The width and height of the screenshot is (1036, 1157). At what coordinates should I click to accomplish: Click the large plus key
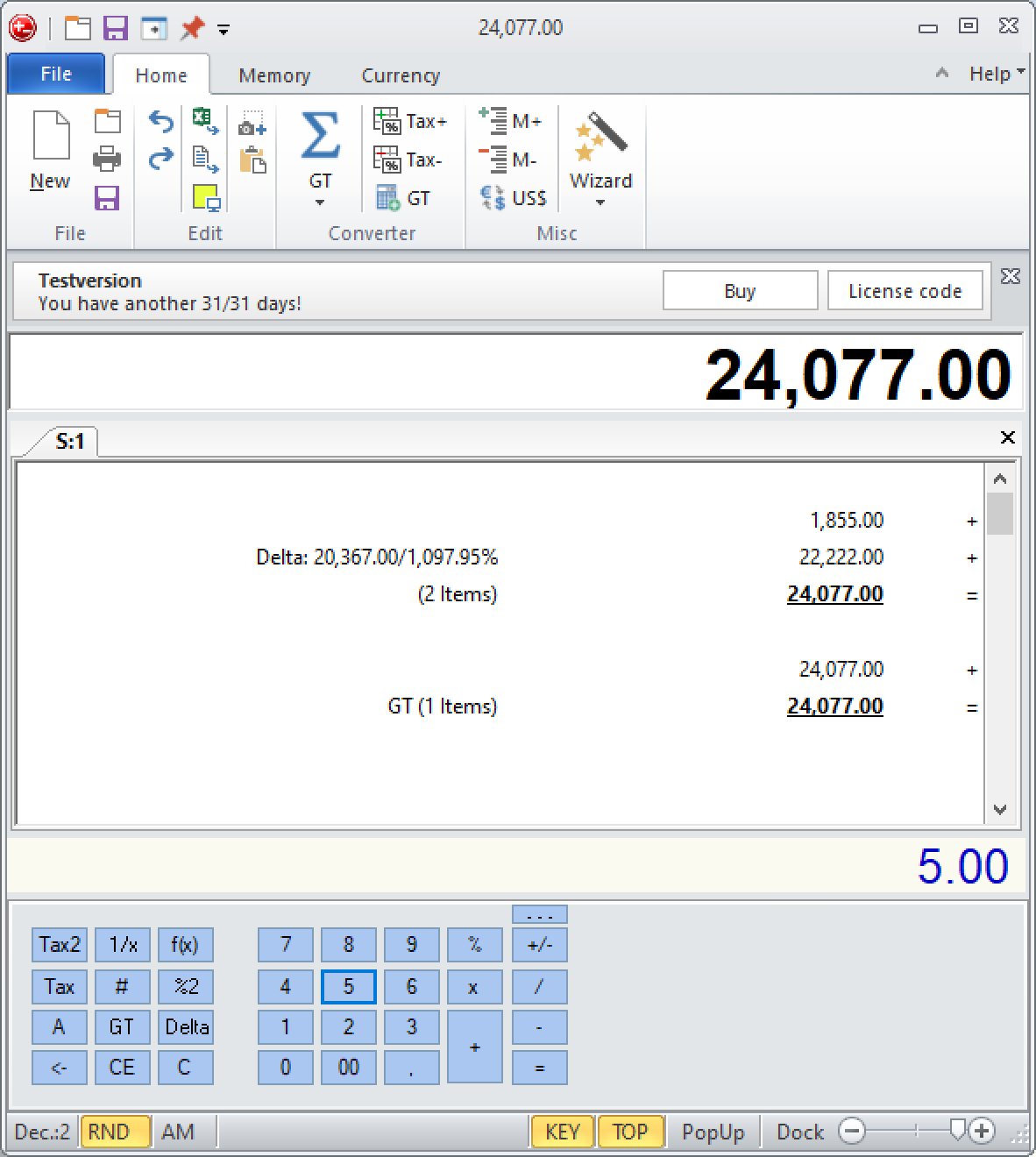pyautogui.click(x=474, y=1047)
